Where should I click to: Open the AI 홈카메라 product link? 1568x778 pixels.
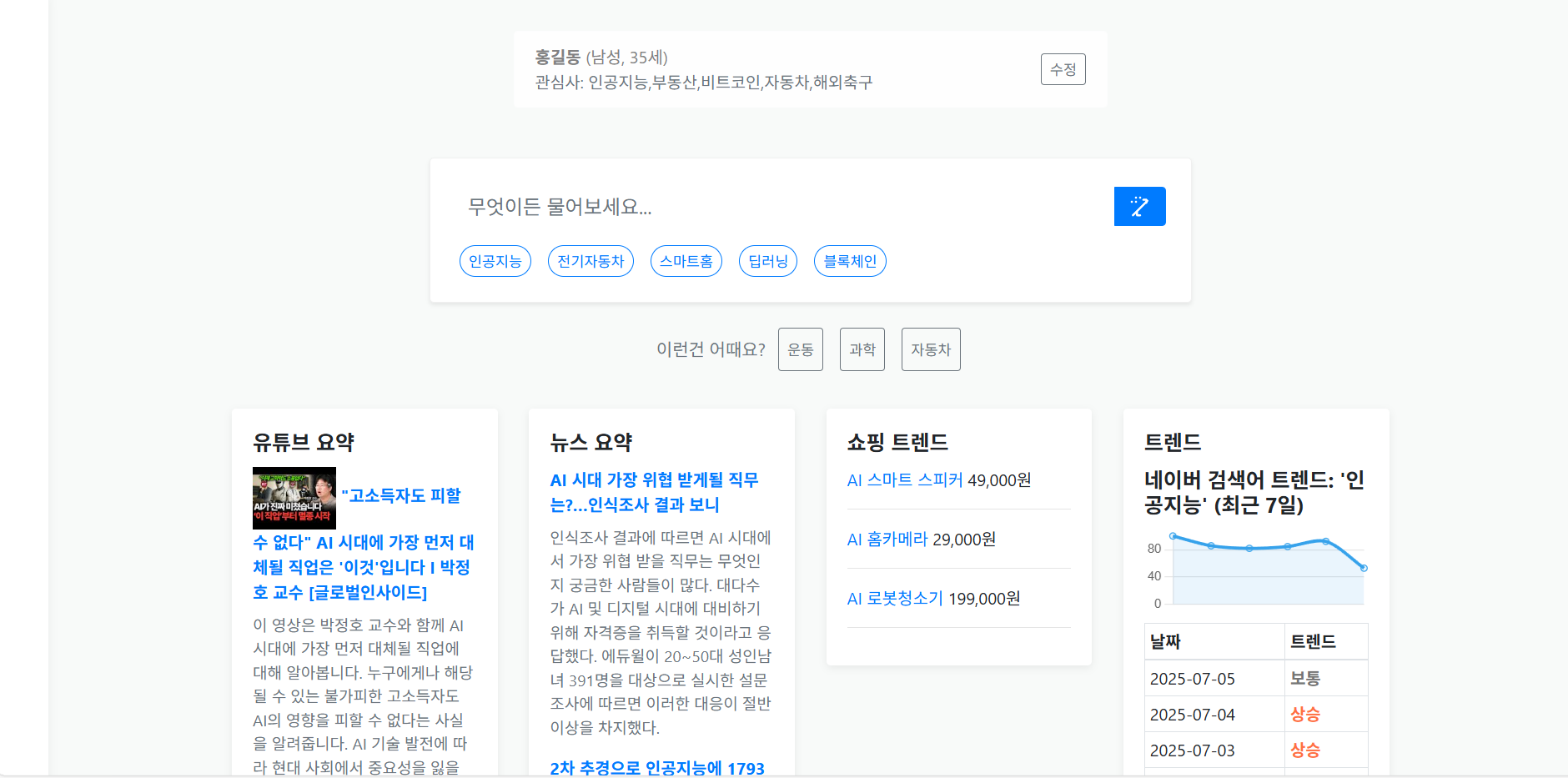coord(887,540)
